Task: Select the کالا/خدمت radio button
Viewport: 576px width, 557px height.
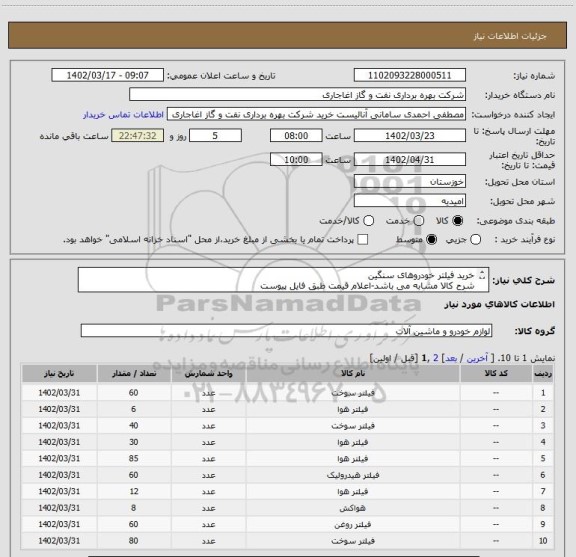Action: (368, 221)
